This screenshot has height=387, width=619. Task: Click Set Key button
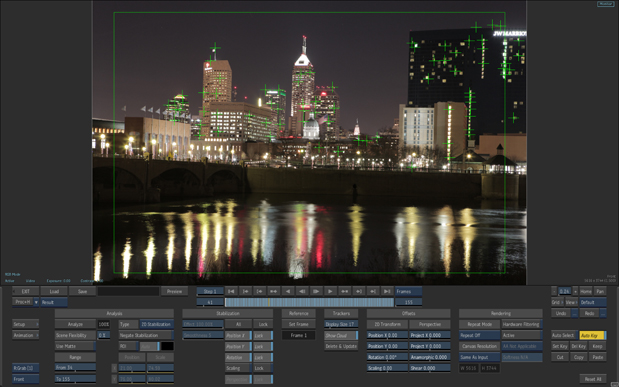click(x=560, y=346)
